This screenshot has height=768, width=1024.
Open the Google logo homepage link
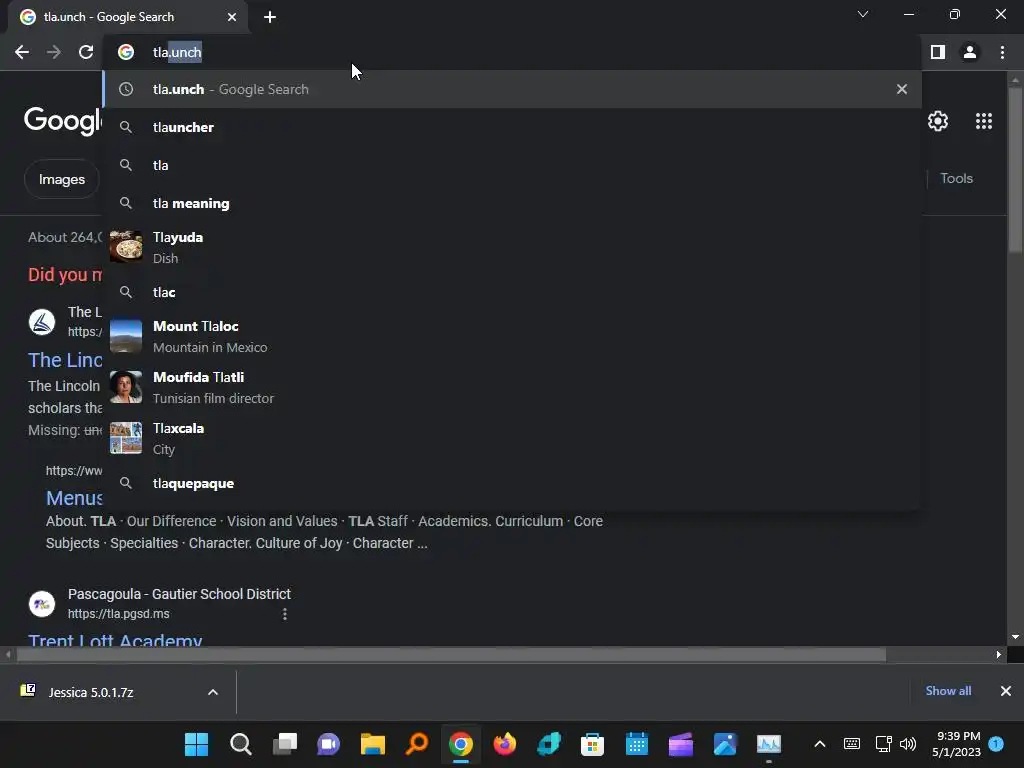pos(63,121)
